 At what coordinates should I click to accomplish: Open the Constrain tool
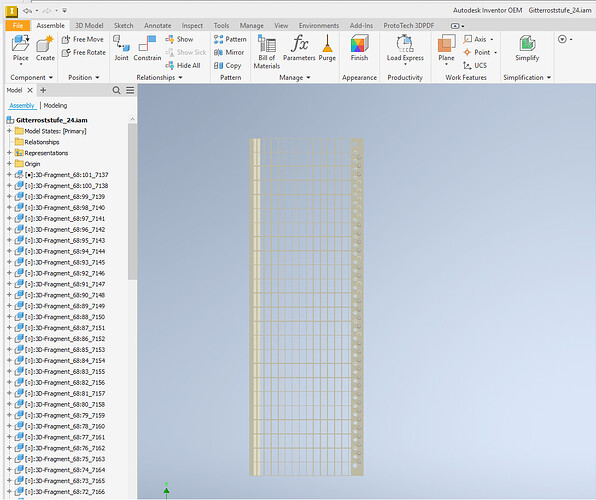point(147,48)
